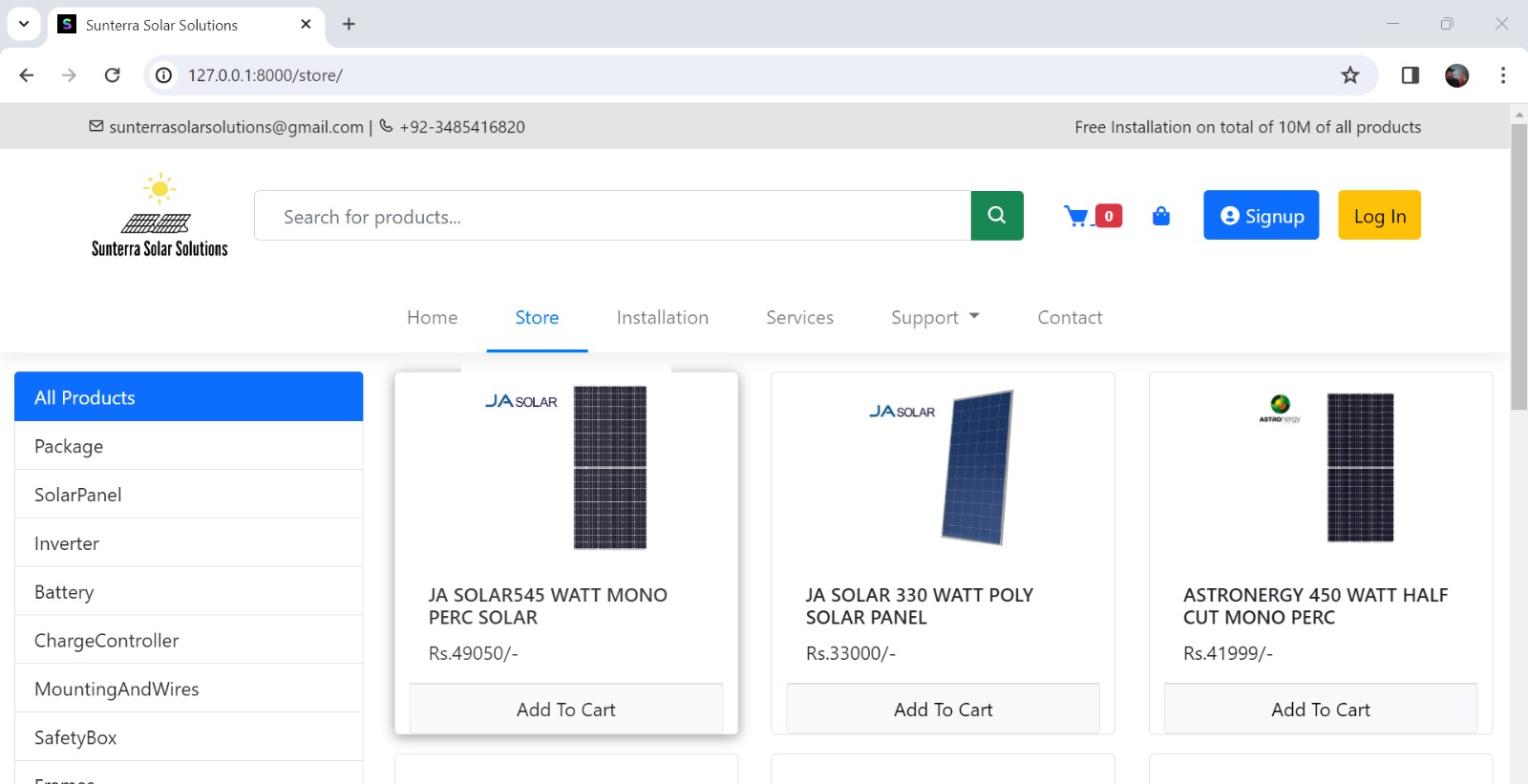Open the Installation page
This screenshot has height=784, width=1528.
pos(662,317)
